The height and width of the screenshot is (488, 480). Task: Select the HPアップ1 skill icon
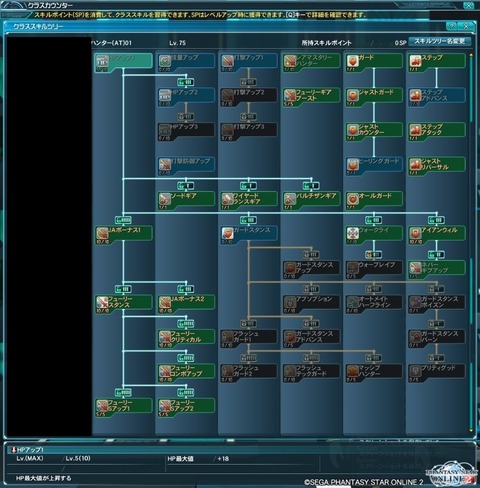coord(102,62)
